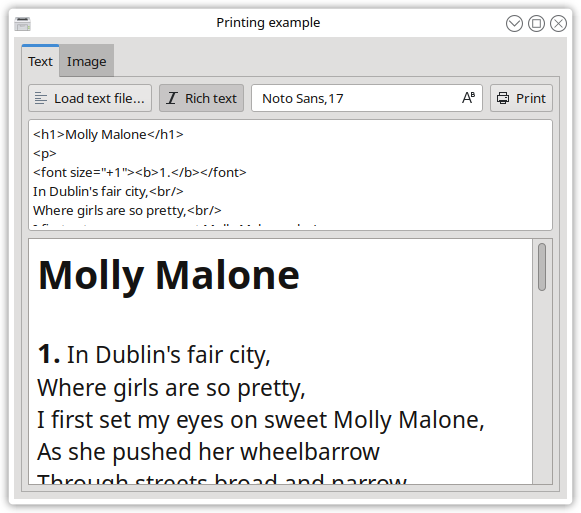The image size is (581, 513).
Task: Click the Noto Sans,17 font field
Action: point(367,98)
